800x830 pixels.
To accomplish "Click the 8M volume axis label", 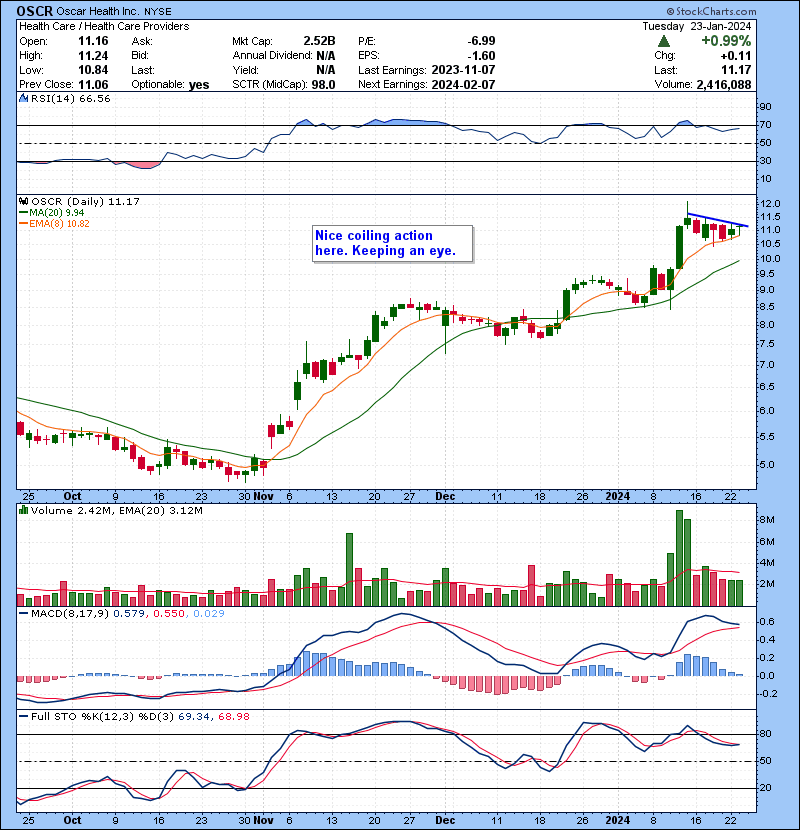I will (x=768, y=520).
